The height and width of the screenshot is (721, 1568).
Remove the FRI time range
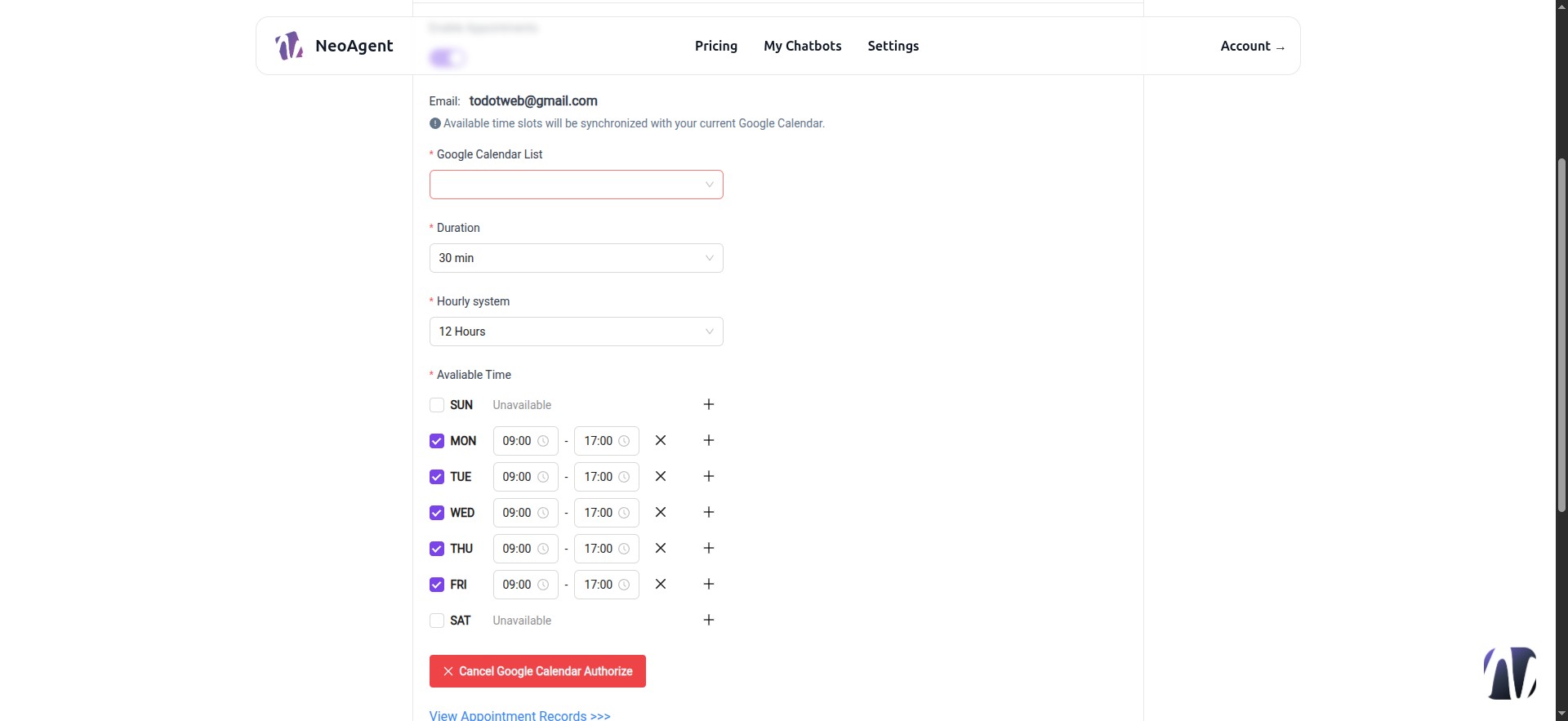[661, 584]
